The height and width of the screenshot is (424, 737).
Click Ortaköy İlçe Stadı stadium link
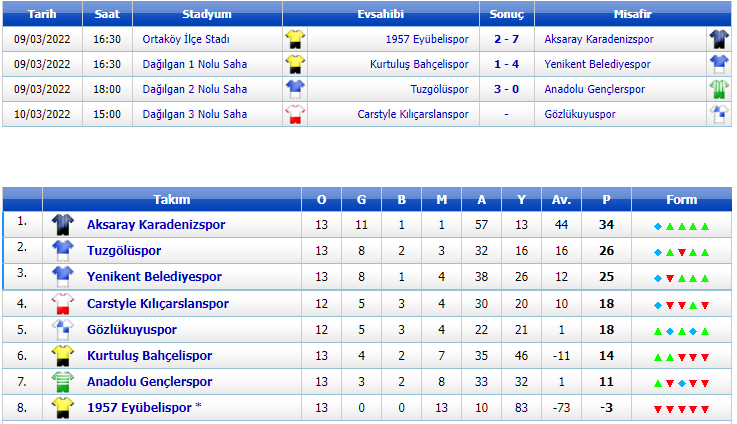[x=186, y=39]
